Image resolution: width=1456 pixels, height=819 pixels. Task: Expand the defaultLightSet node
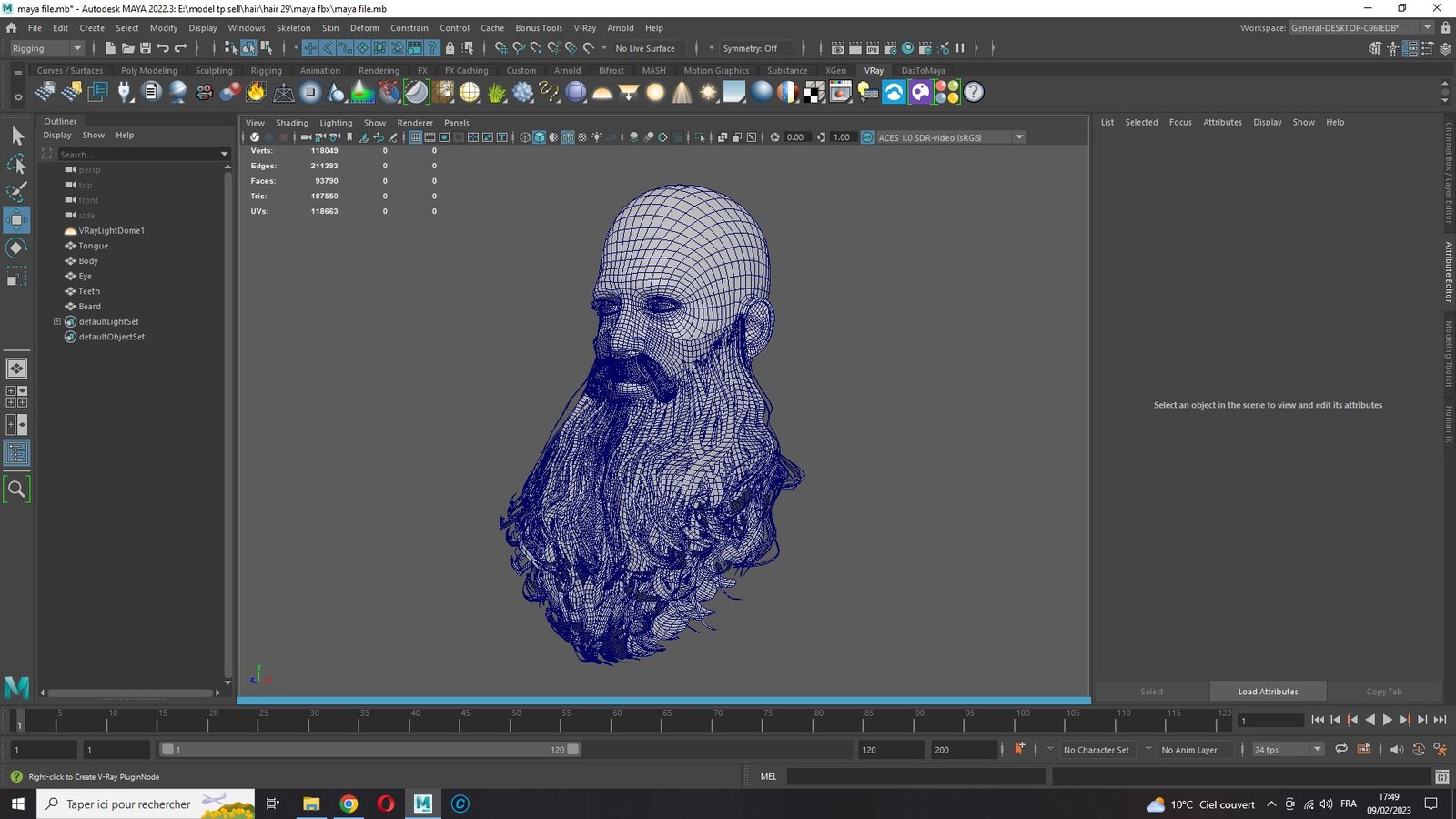[x=57, y=321]
